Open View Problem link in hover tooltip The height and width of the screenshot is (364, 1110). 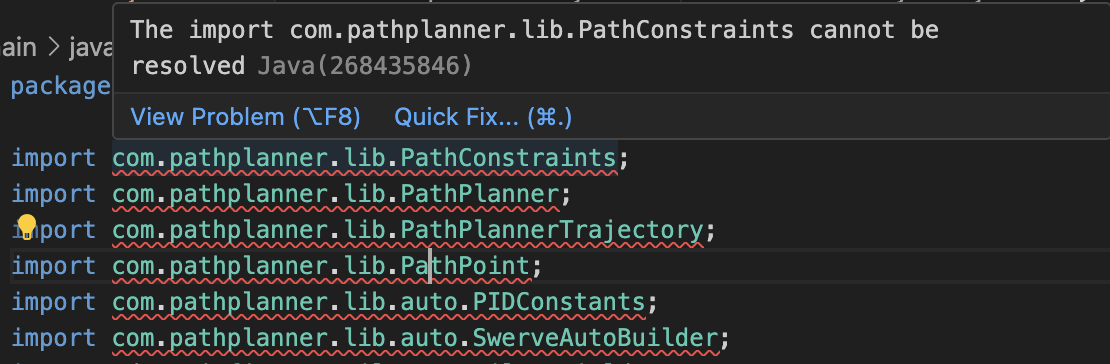pyautogui.click(x=245, y=117)
